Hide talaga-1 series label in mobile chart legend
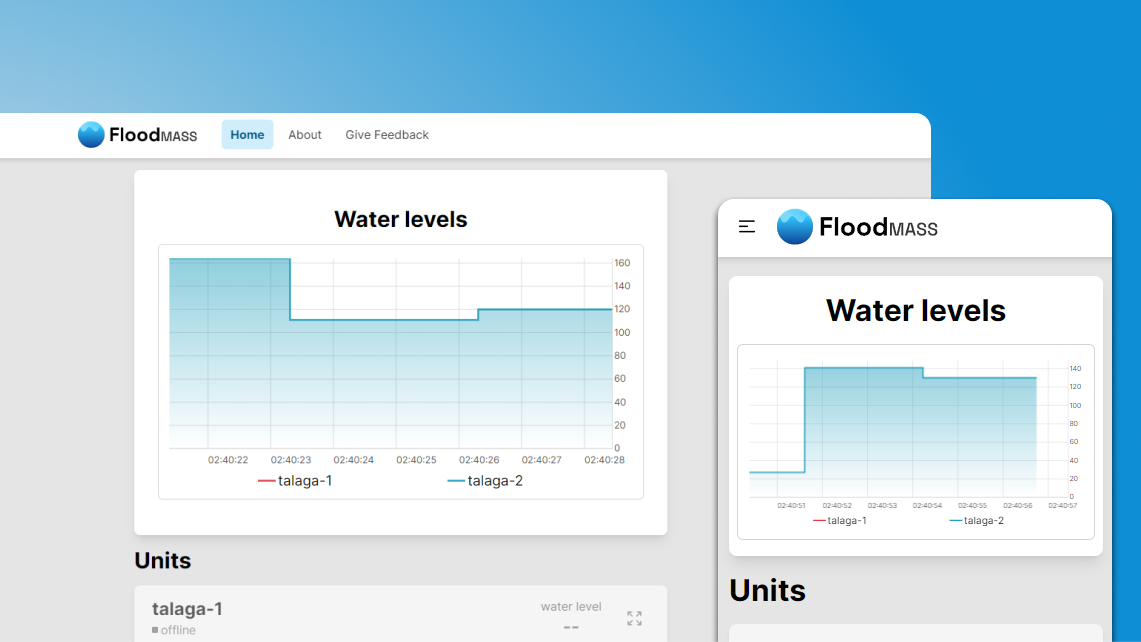This screenshot has width=1141, height=642. point(847,520)
